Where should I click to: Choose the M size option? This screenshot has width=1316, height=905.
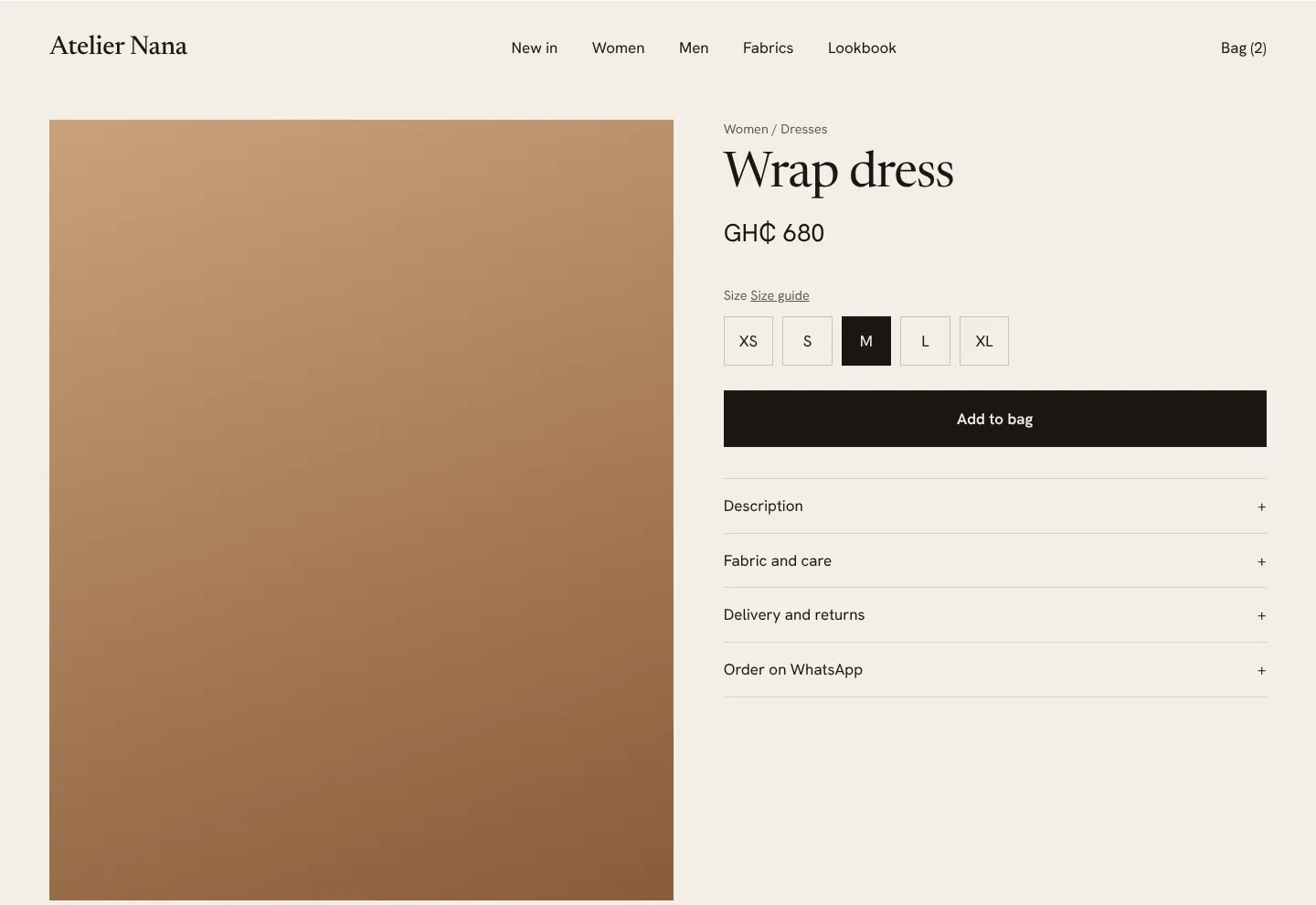tap(866, 341)
